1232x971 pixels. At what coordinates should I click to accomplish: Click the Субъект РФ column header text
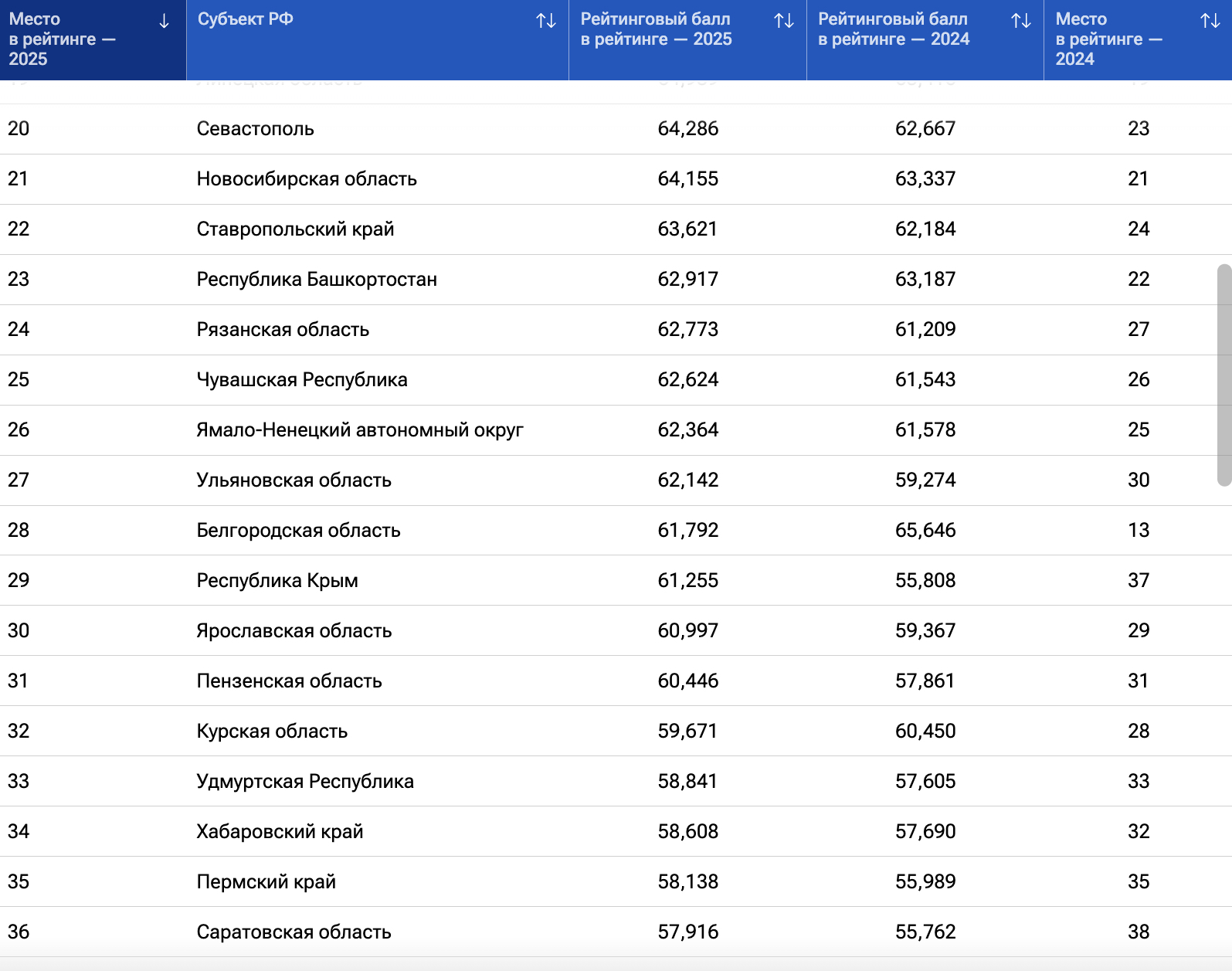[x=245, y=19]
